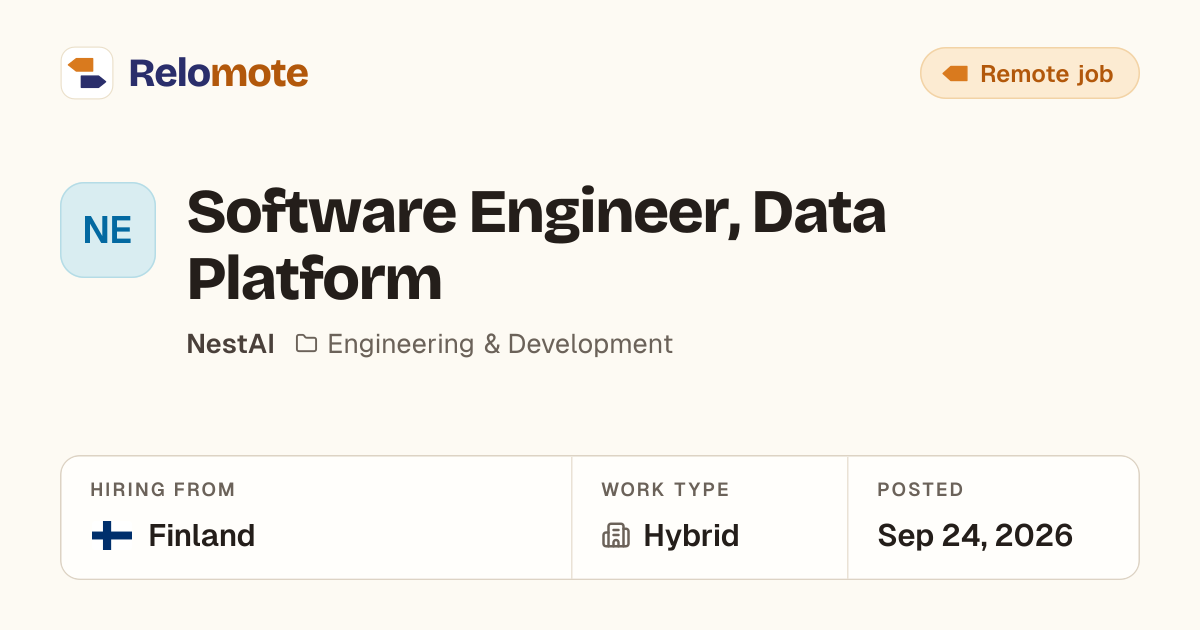Screen dimensions: 1200x630
Task: Click the Relomote logo icon
Action: (x=87, y=73)
